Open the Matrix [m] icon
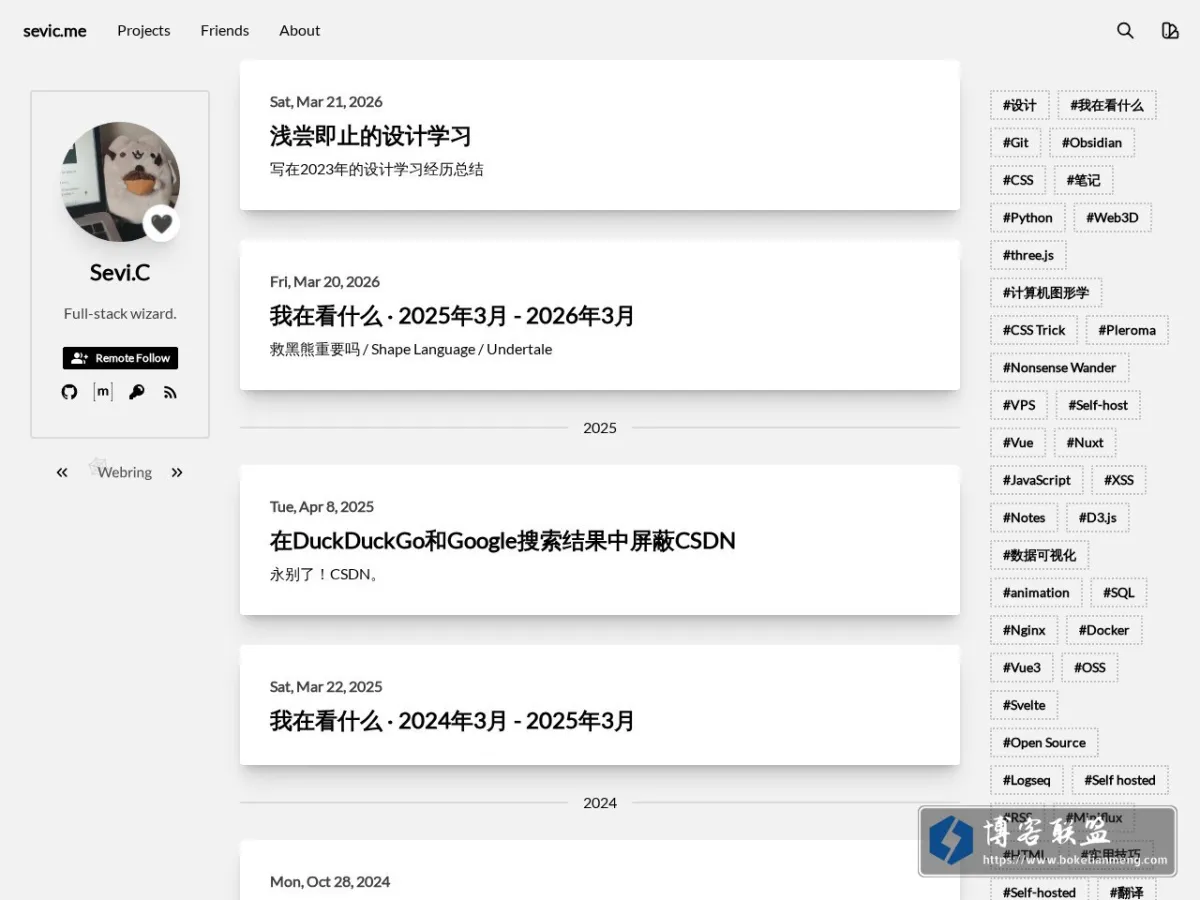Image resolution: width=1200 pixels, height=900 pixels. [x=103, y=392]
